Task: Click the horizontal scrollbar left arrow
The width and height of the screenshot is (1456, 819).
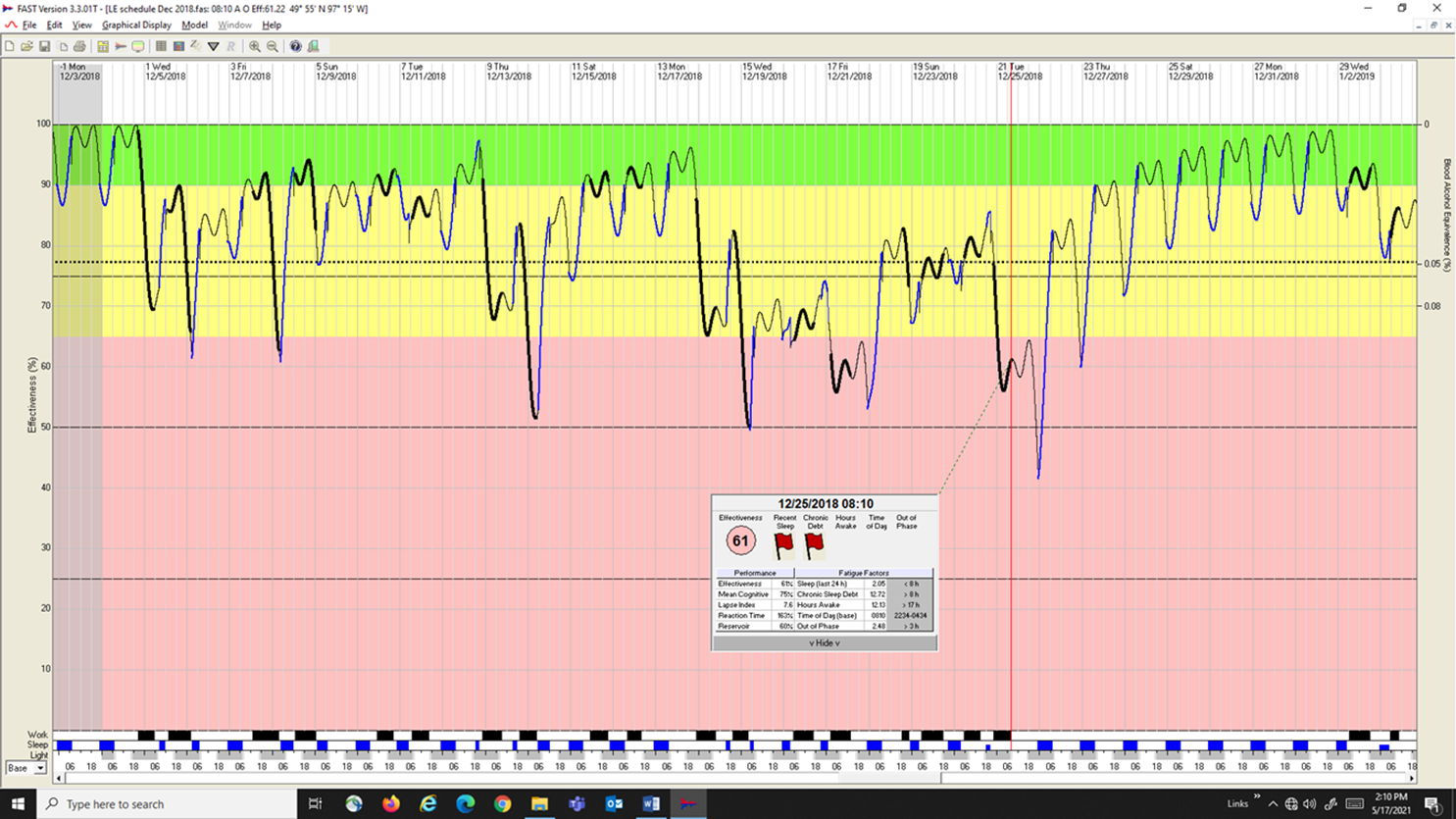Action: [59, 779]
